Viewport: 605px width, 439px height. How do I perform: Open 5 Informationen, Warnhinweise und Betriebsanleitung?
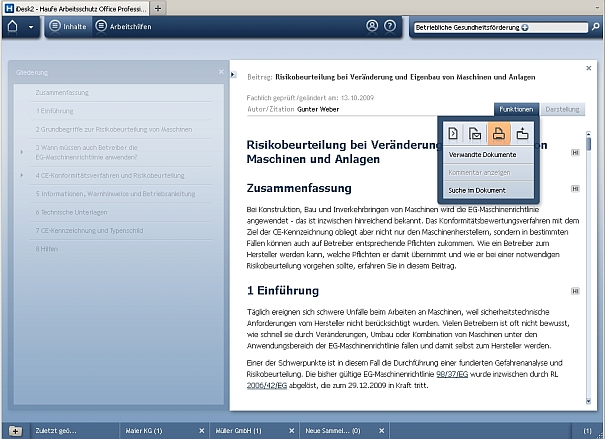[x=115, y=194]
